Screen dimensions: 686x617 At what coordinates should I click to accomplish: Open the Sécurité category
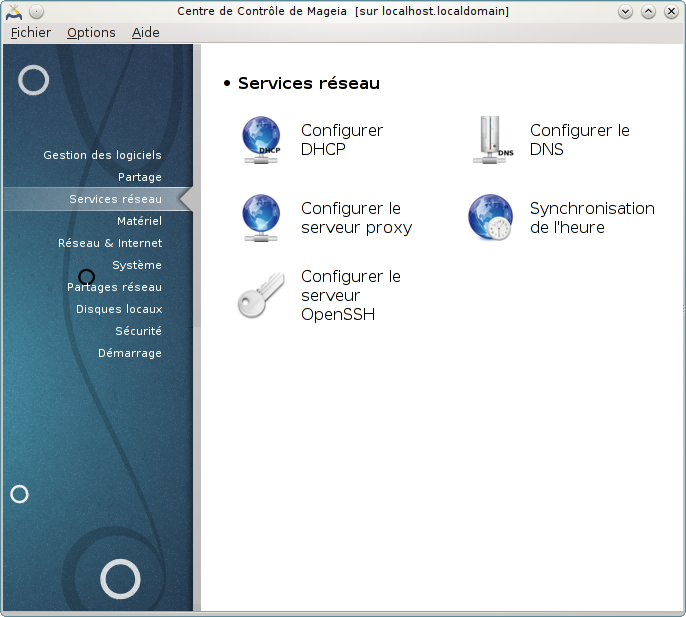[x=138, y=331]
